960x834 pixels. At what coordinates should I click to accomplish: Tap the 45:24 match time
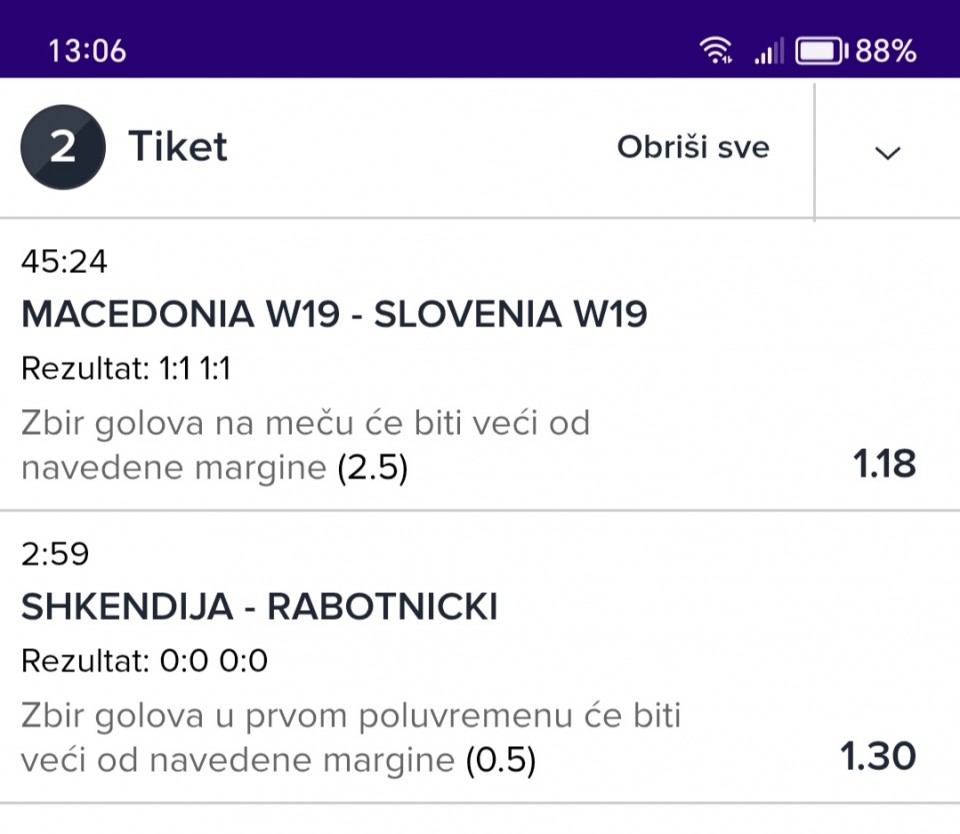point(64,262)
